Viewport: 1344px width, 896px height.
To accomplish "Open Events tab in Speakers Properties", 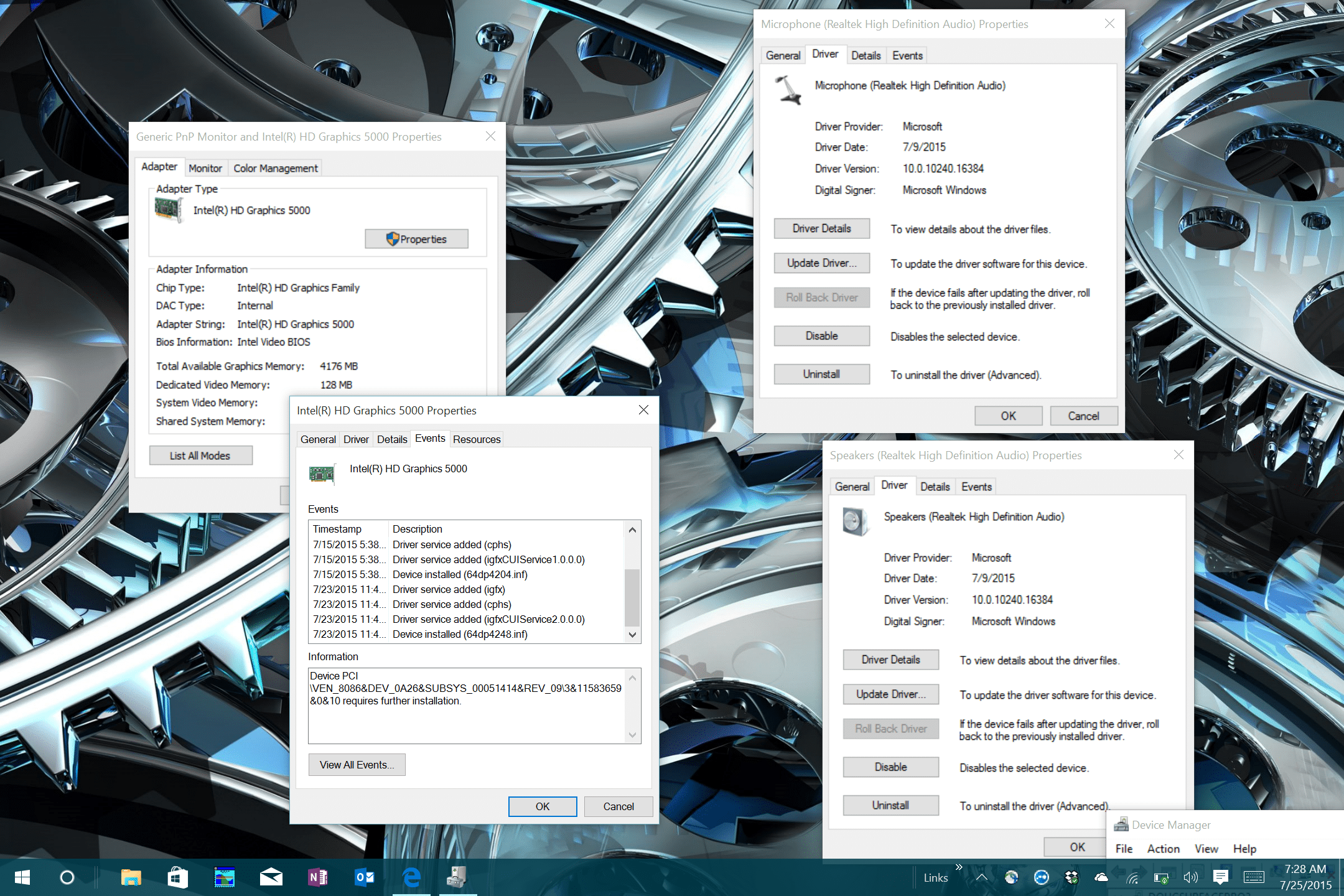I will click(x=976, y=487).
